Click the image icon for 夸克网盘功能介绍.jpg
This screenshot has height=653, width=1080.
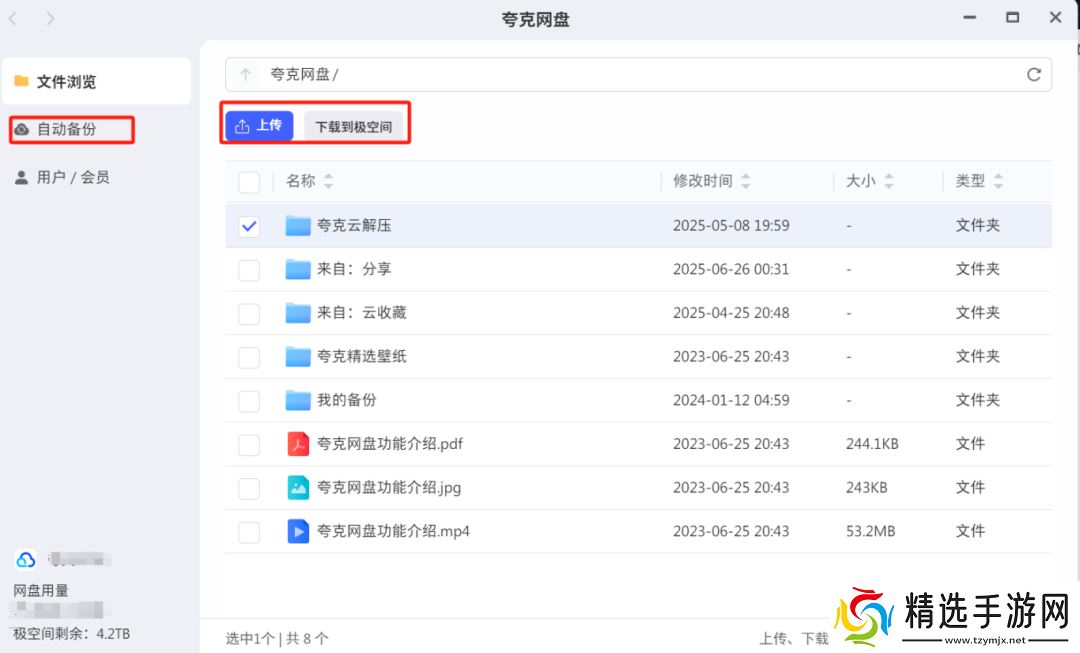[298, 488]
